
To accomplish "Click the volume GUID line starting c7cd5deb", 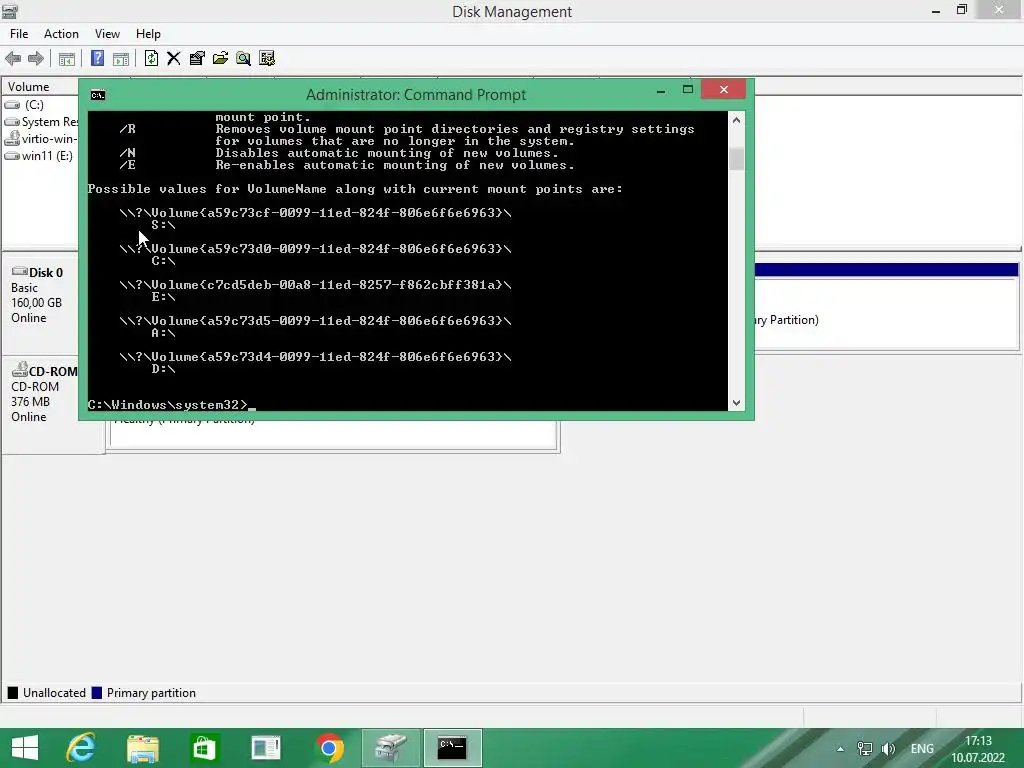I will [x=315, y=285].
